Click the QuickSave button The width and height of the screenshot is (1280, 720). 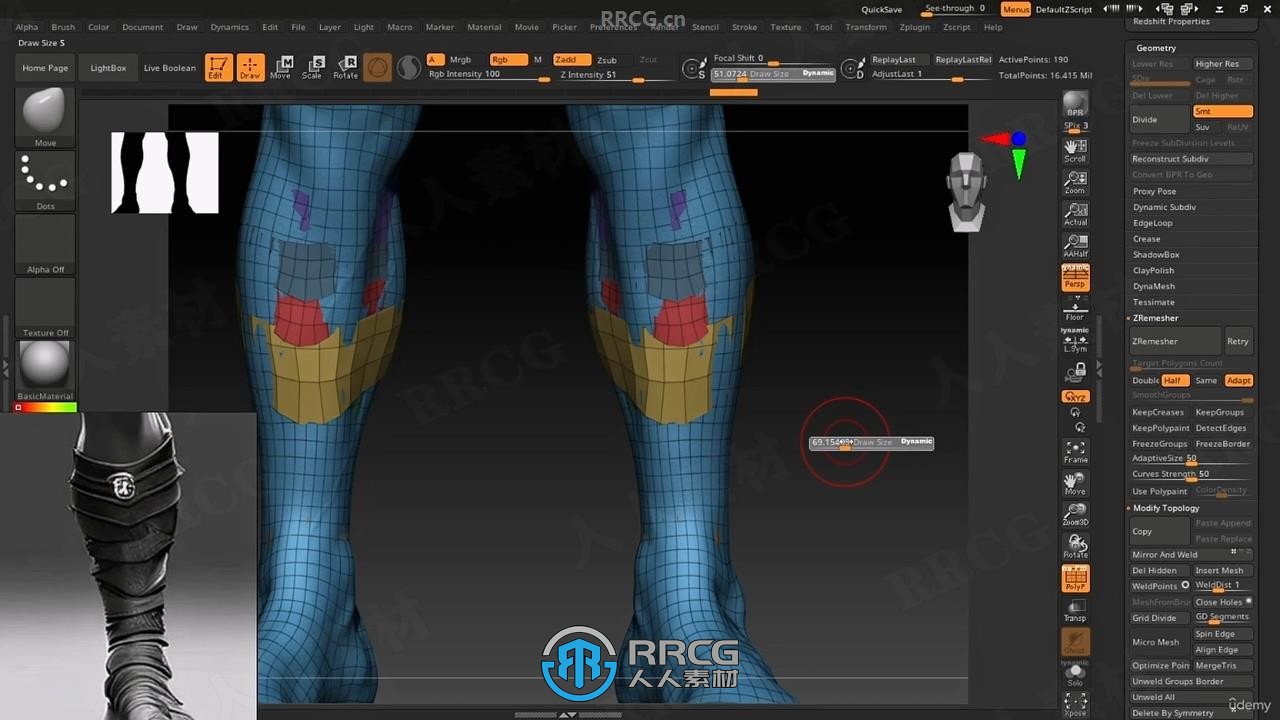tap(882, 9)
